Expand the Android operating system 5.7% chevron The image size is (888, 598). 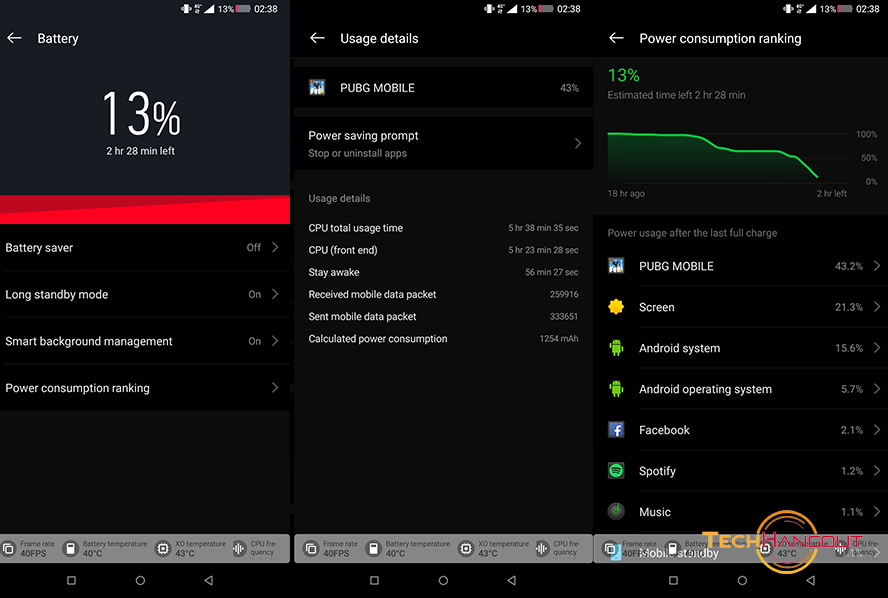[x=877, y=388]
